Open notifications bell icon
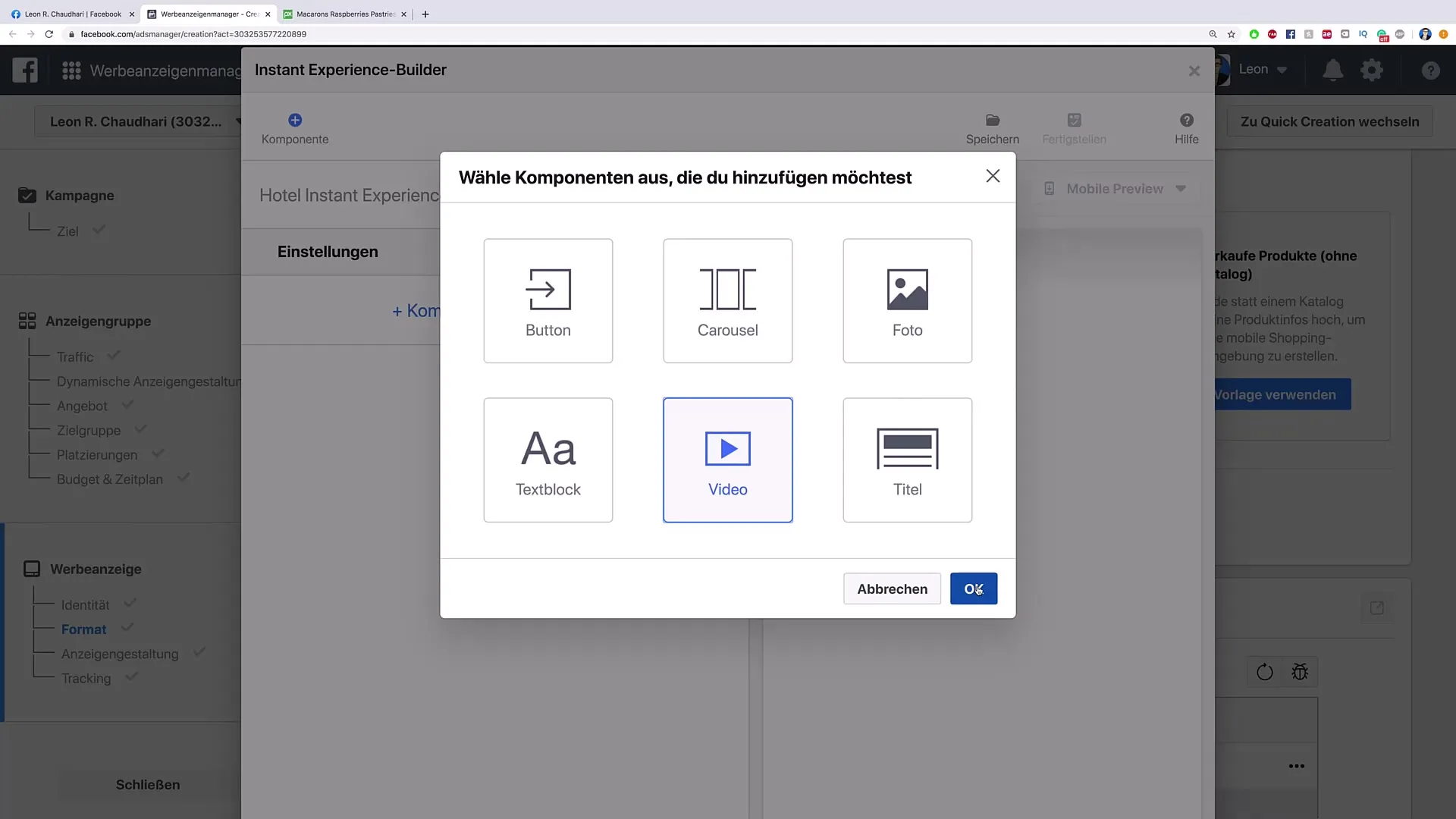 tap(1332, 70)
